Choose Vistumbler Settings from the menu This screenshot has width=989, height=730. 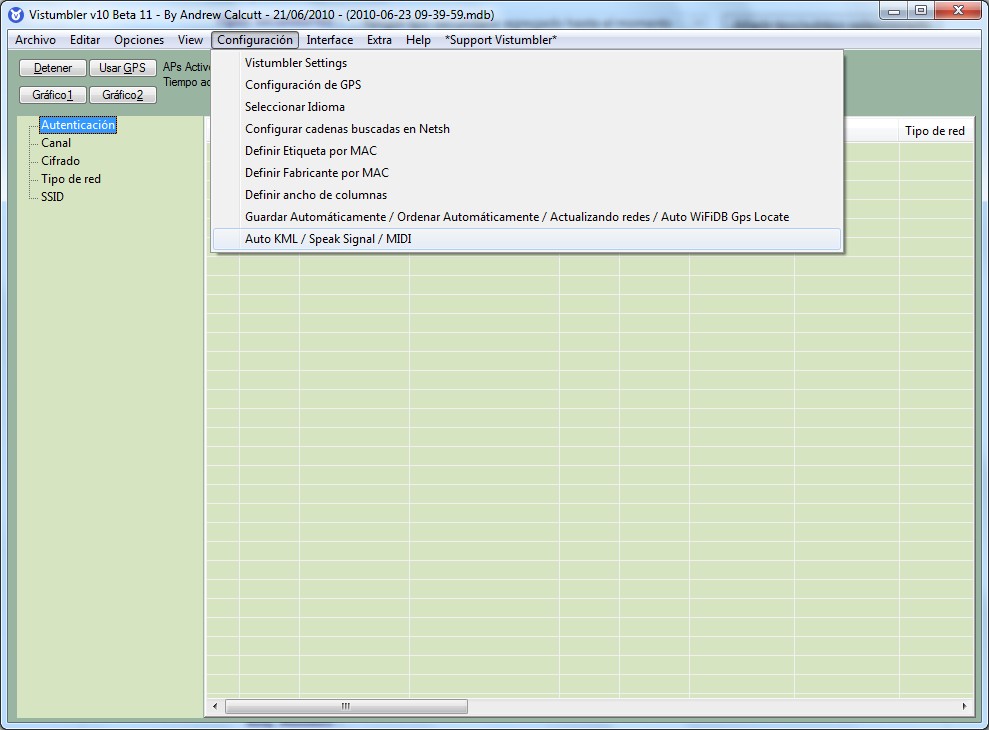click(x=527, y=63)
